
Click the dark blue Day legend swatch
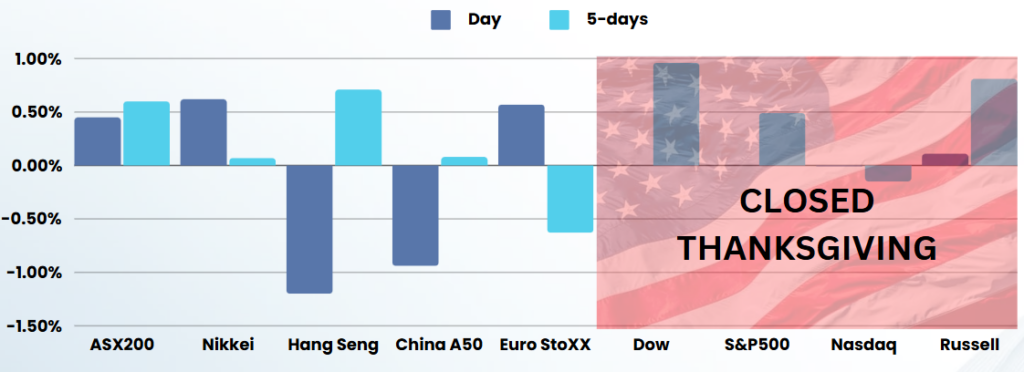[x=440, y=20]
